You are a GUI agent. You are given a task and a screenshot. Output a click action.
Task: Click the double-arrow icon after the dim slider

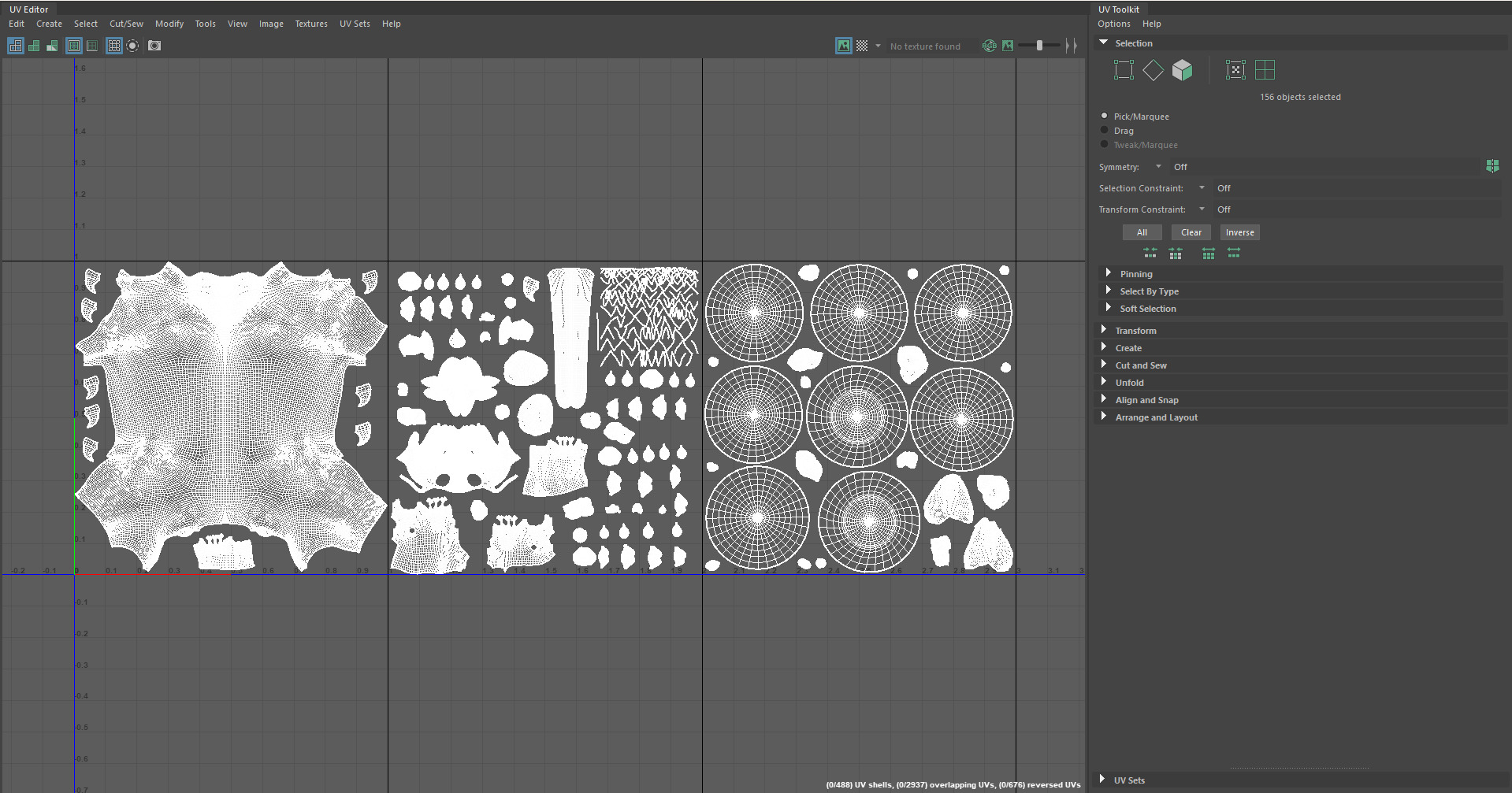pyautogui.click(x=1071, y=46)
